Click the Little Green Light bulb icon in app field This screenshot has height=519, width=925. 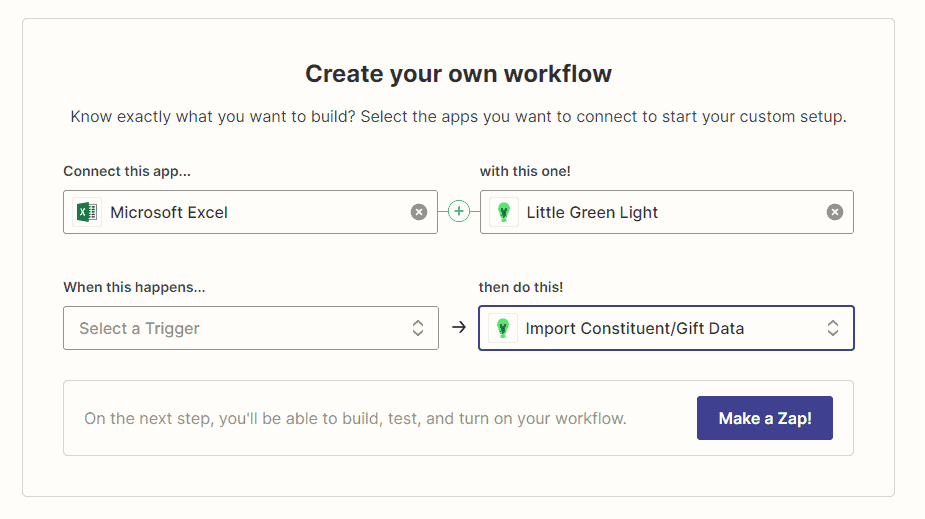pos(503,212)
